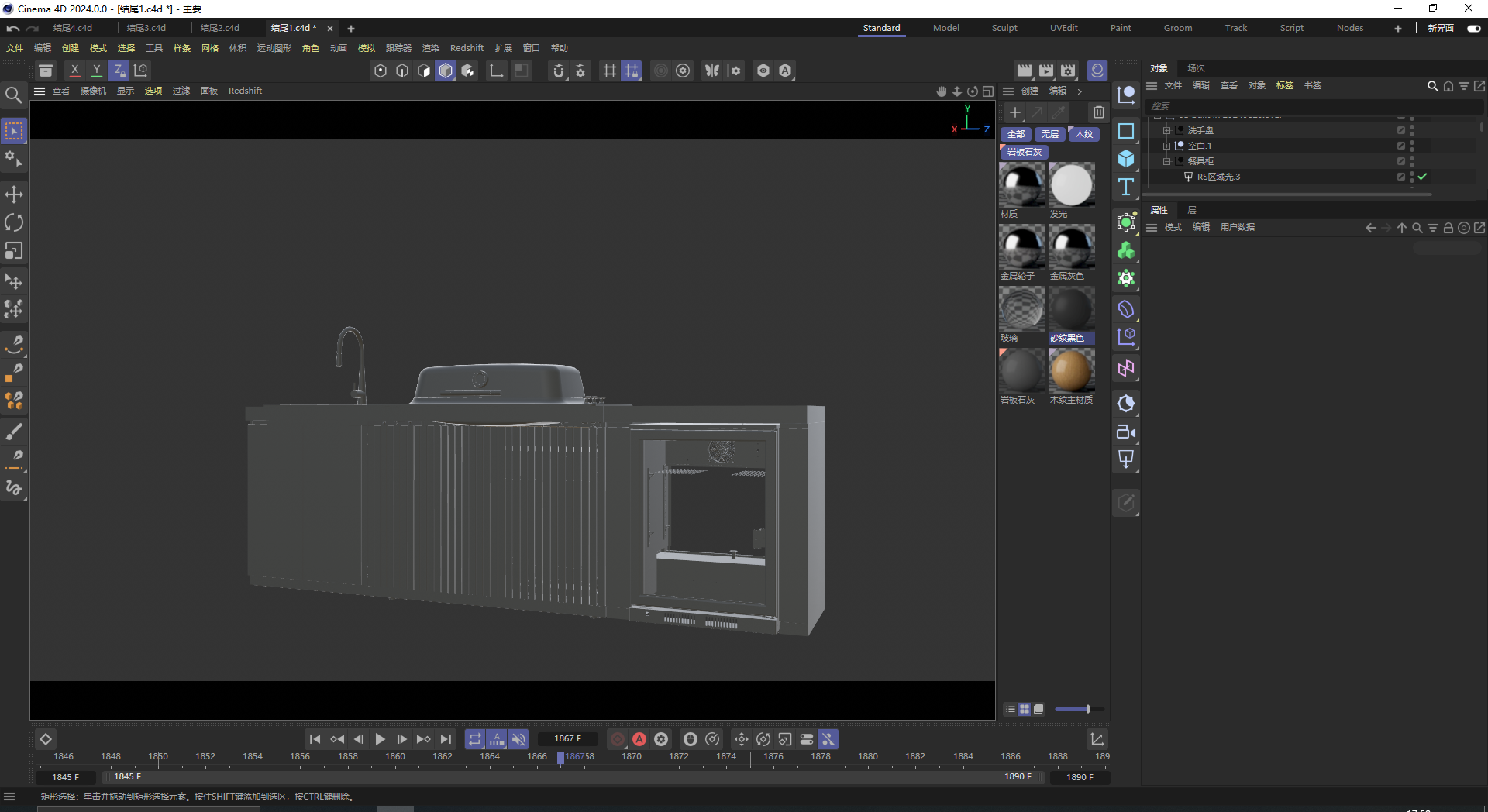Add a Text spline object
This screenshot has width=1488, height=812.
click(1126, 187)
